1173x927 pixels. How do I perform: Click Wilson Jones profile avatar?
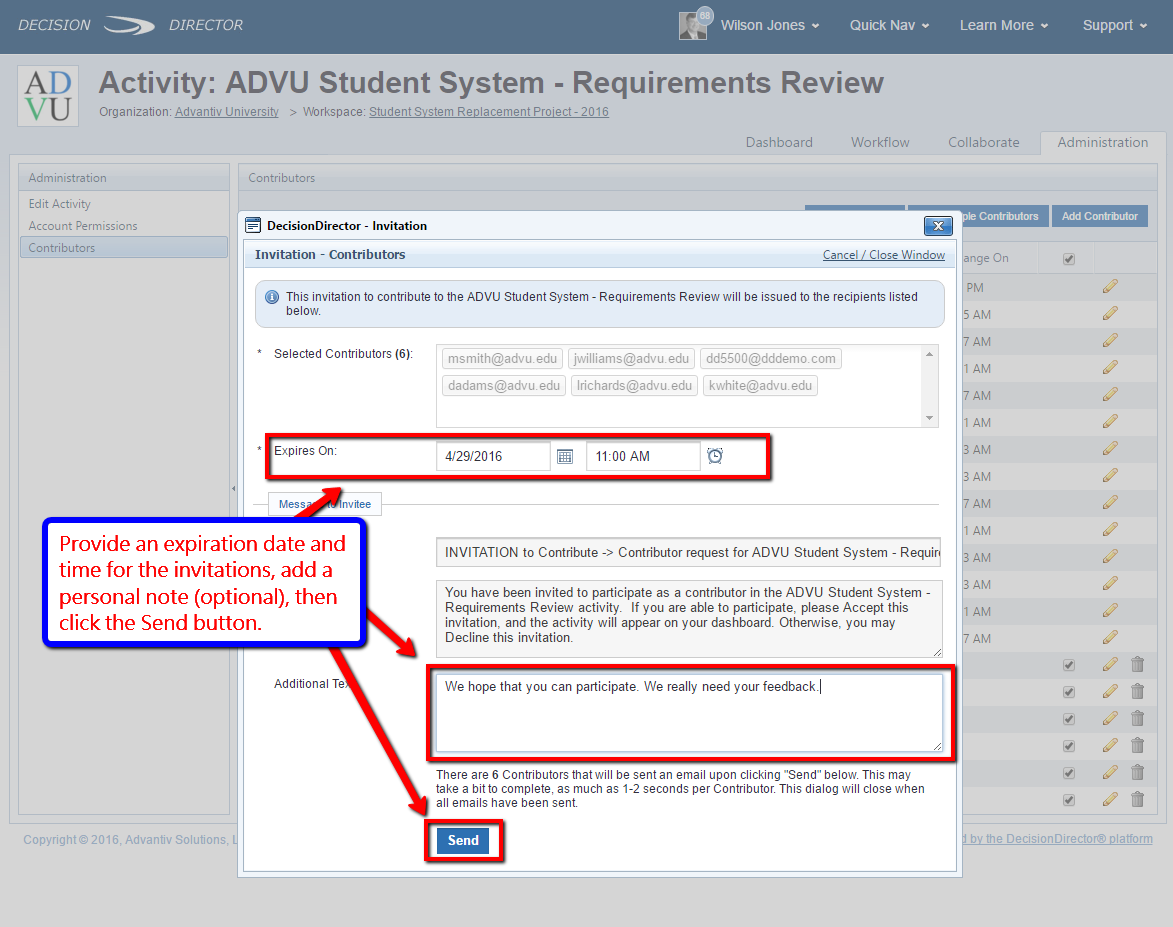click(x=693, y=25)
